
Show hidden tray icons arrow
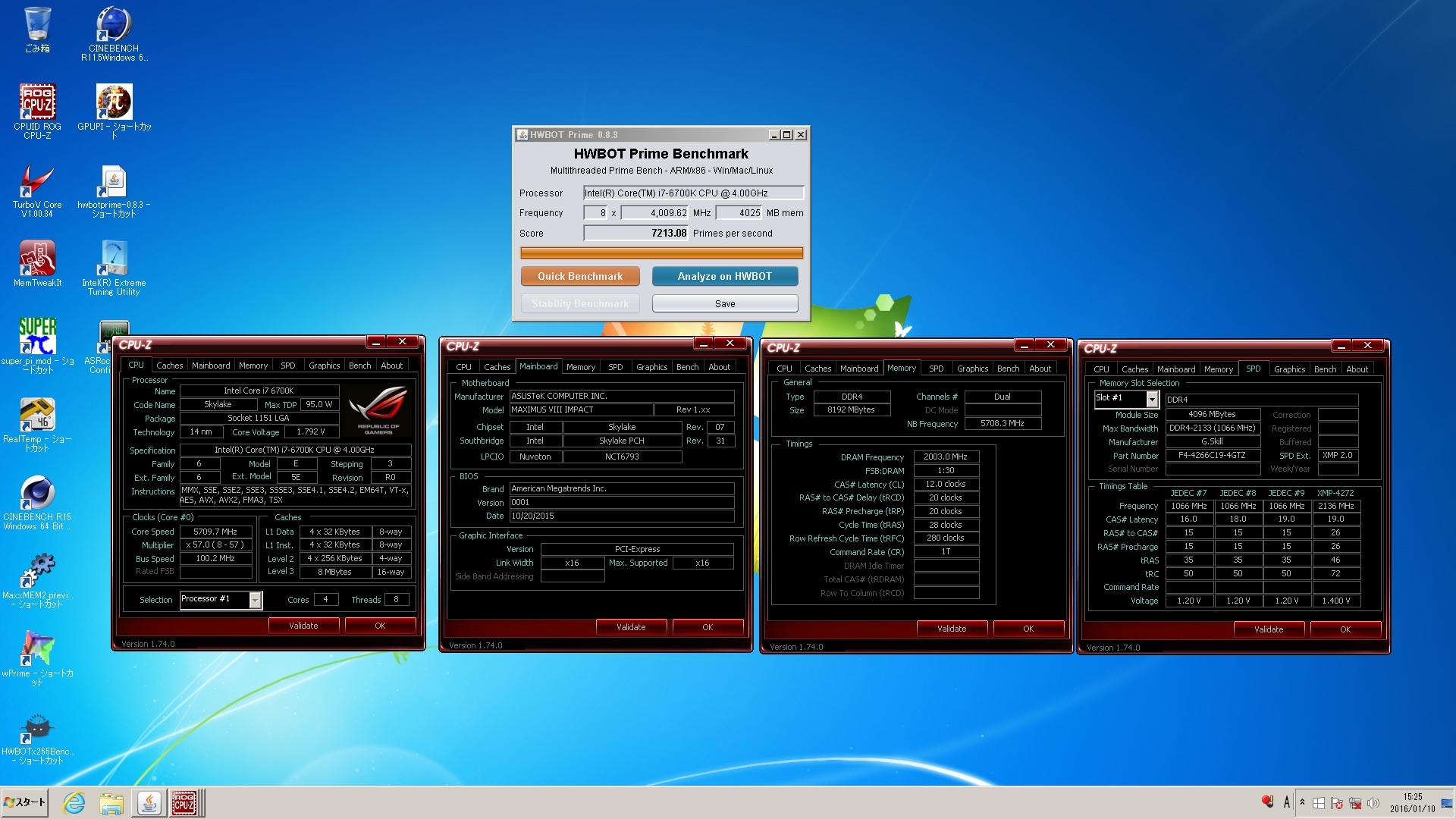1302,803
